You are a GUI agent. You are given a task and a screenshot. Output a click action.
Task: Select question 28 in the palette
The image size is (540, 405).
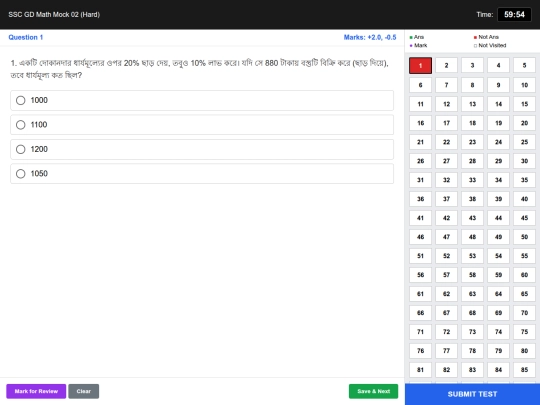coord(472,161)
